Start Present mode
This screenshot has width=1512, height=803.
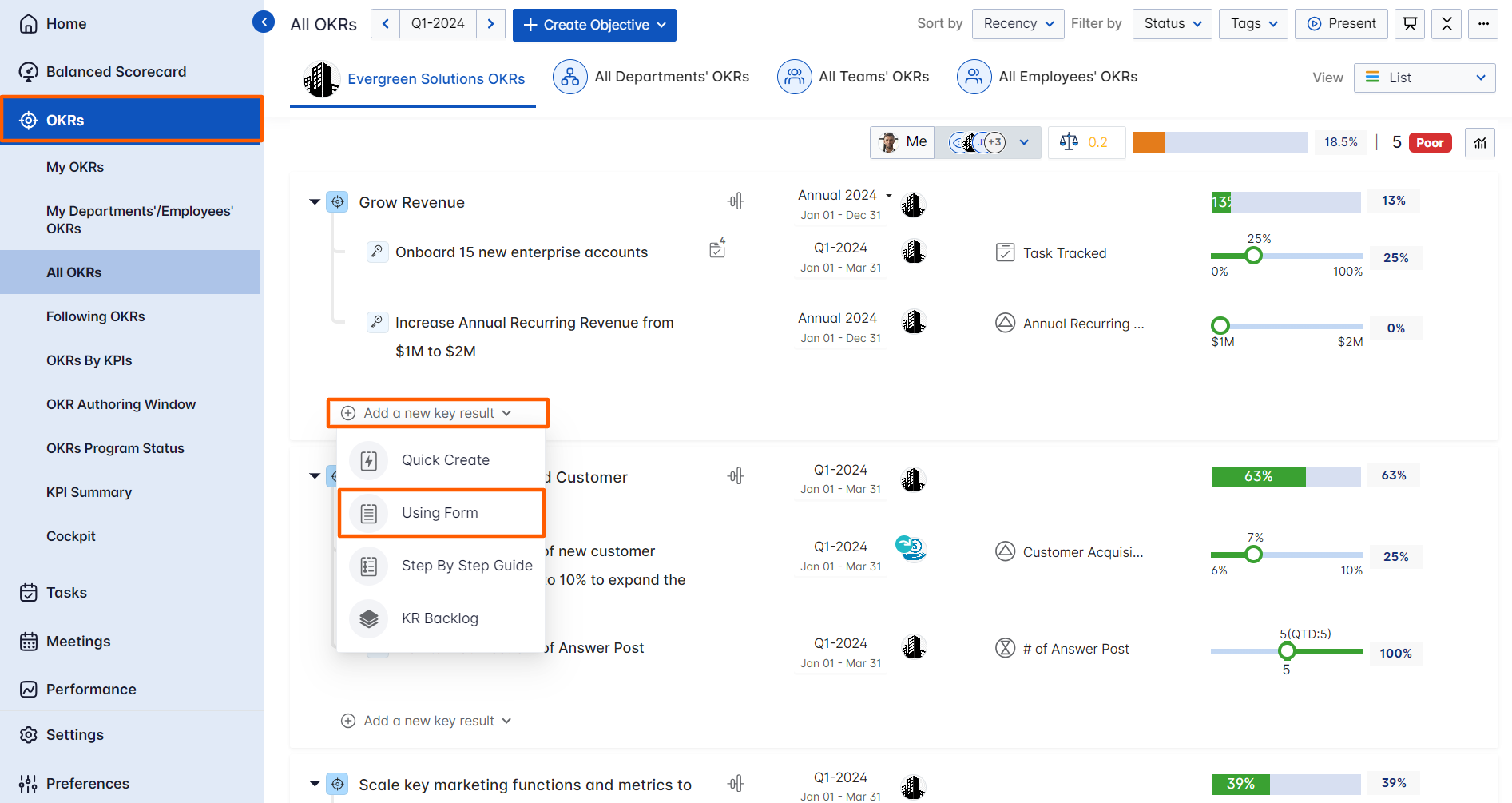click(1341, 24)
